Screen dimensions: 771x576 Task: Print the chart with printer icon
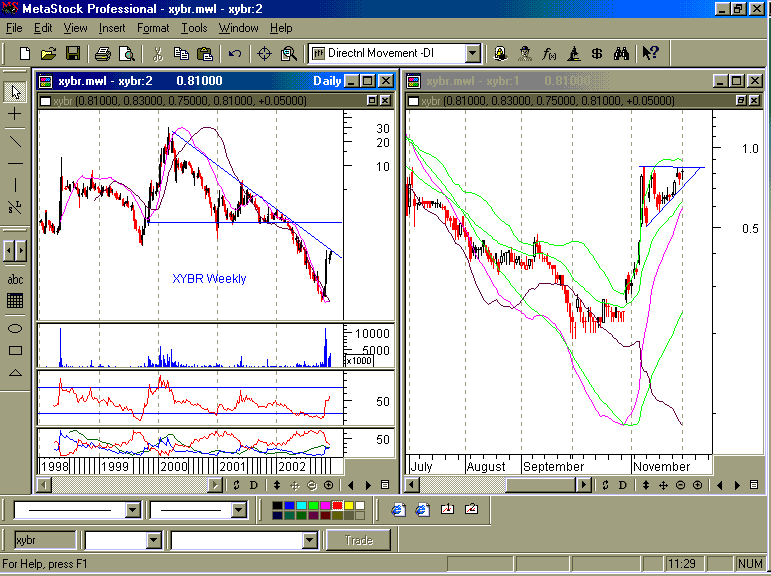103,53
